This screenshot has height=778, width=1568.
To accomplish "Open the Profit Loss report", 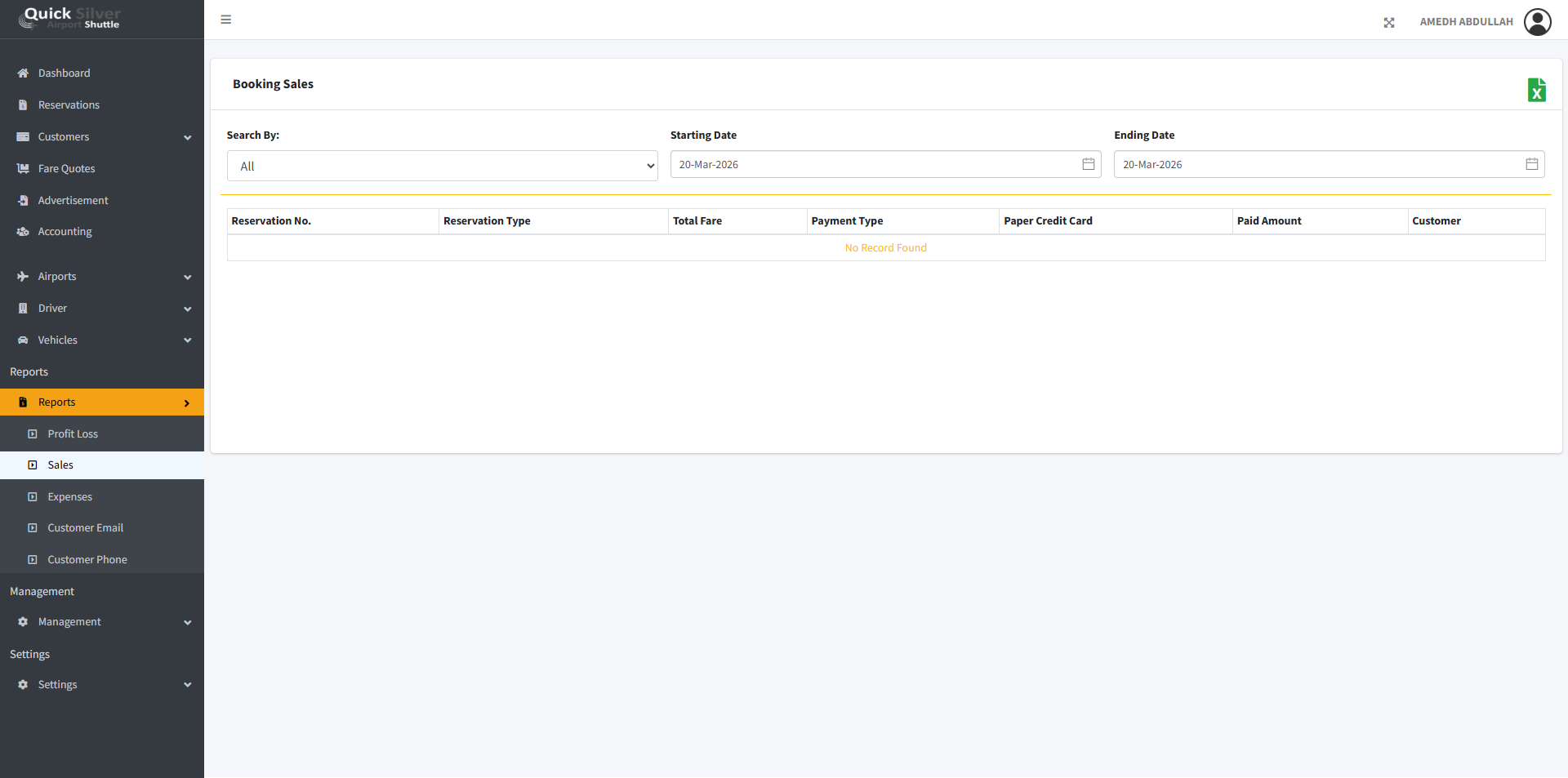I will (73, 434).
